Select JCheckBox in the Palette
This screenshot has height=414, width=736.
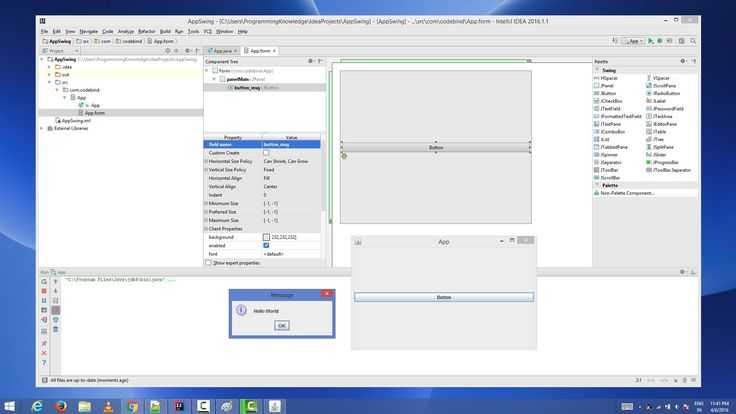[x=612, y=101]
